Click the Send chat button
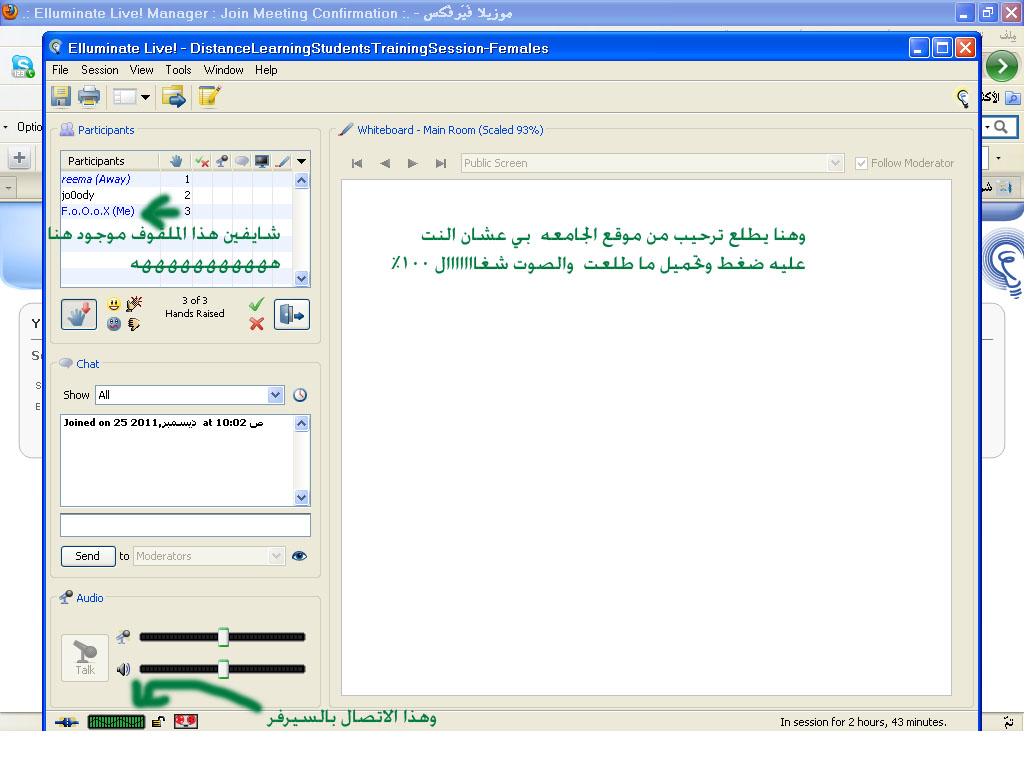 click(x=88, y=556)
